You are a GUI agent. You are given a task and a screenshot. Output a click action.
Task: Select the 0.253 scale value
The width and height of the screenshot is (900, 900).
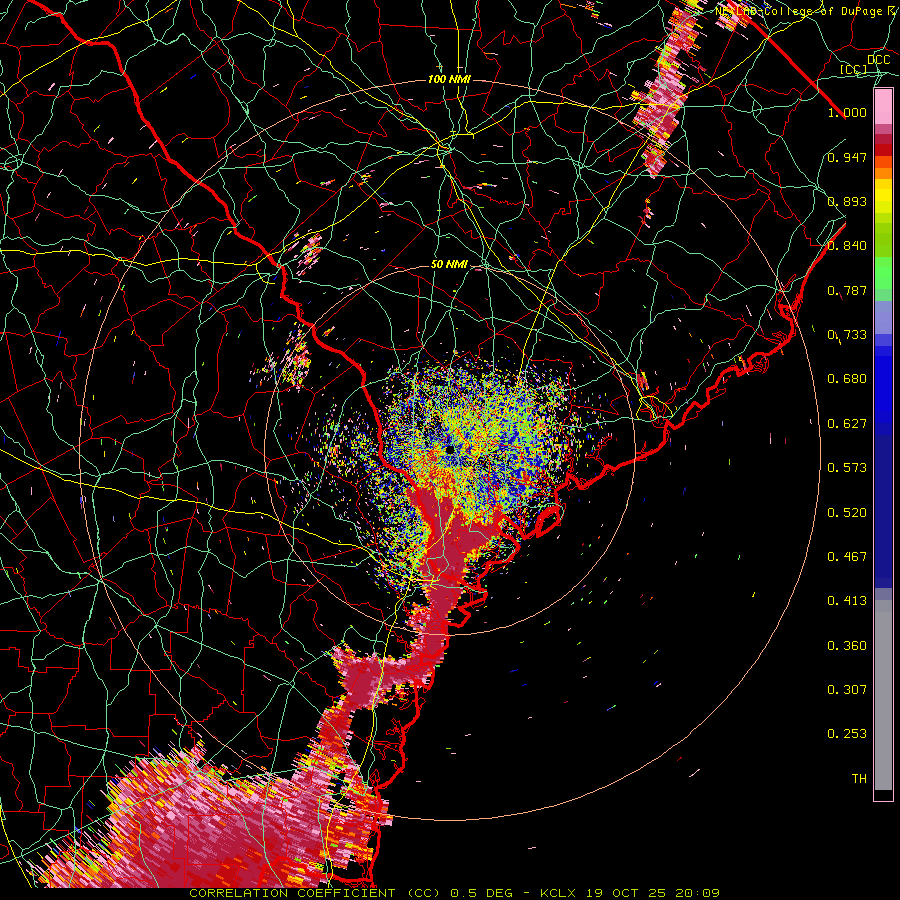[847, 734]
